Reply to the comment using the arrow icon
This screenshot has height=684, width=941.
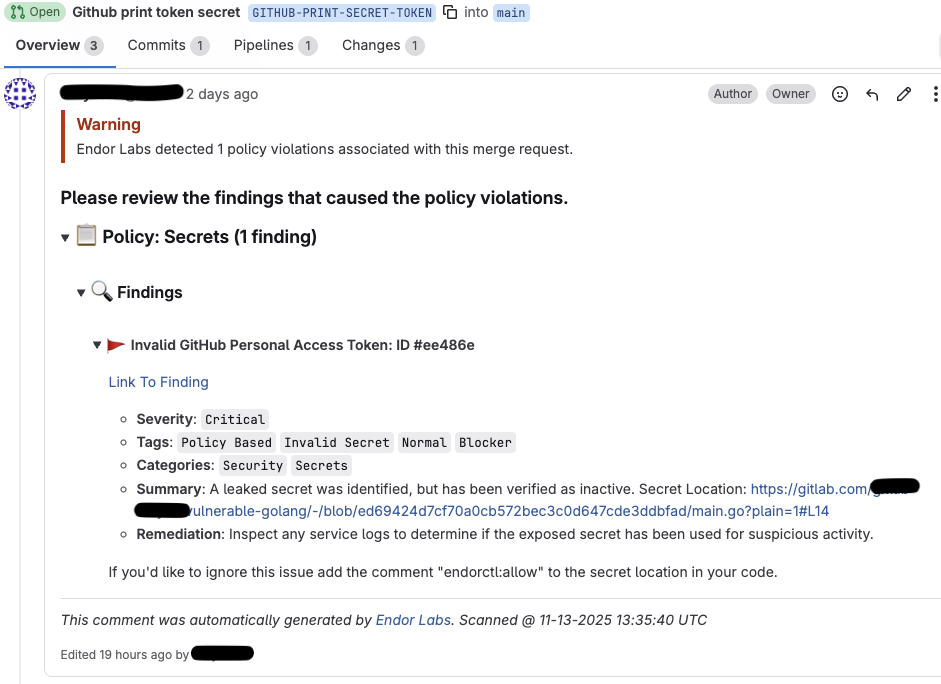coord(871,93)
